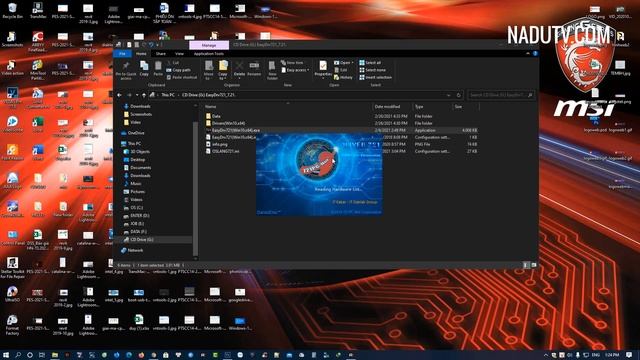The height and width of the screenshot is (360, 640).
Task: Click Copy path in the ribbon
Action: (x=178, y=70)
